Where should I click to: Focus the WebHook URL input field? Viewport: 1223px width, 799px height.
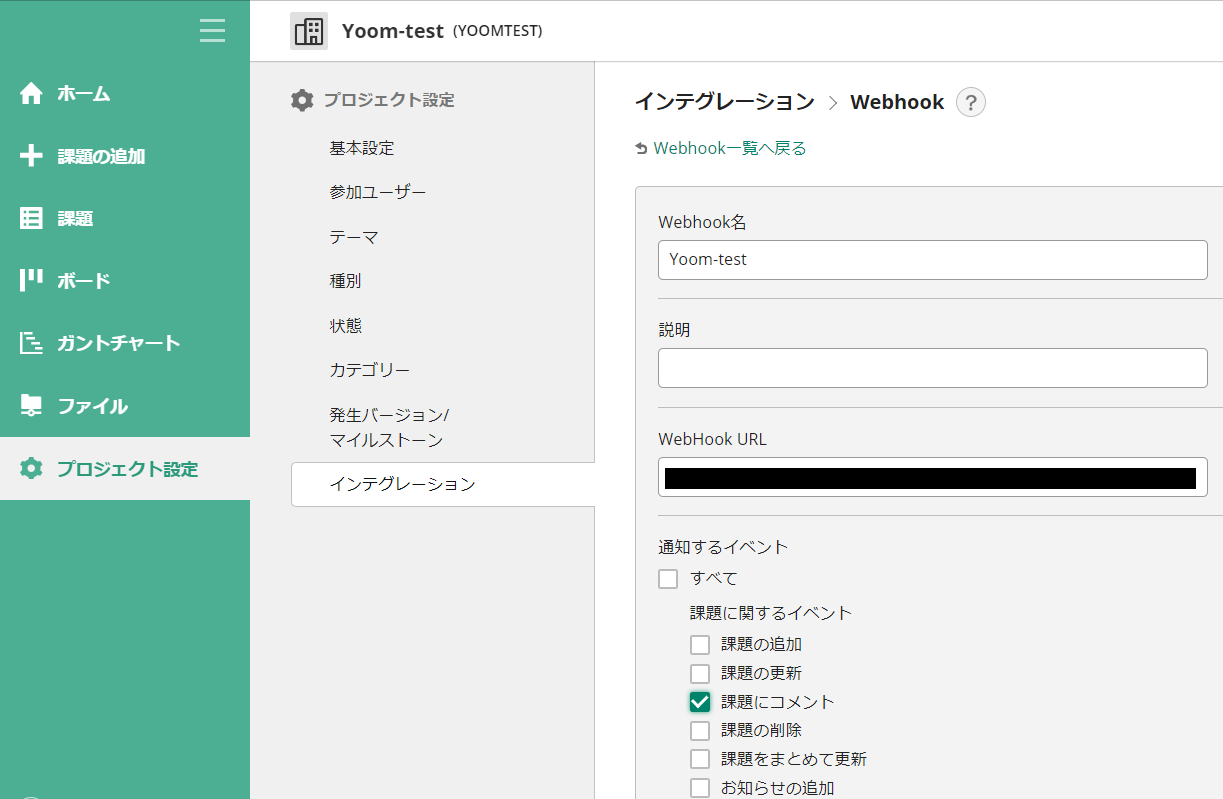coord(933,477)
